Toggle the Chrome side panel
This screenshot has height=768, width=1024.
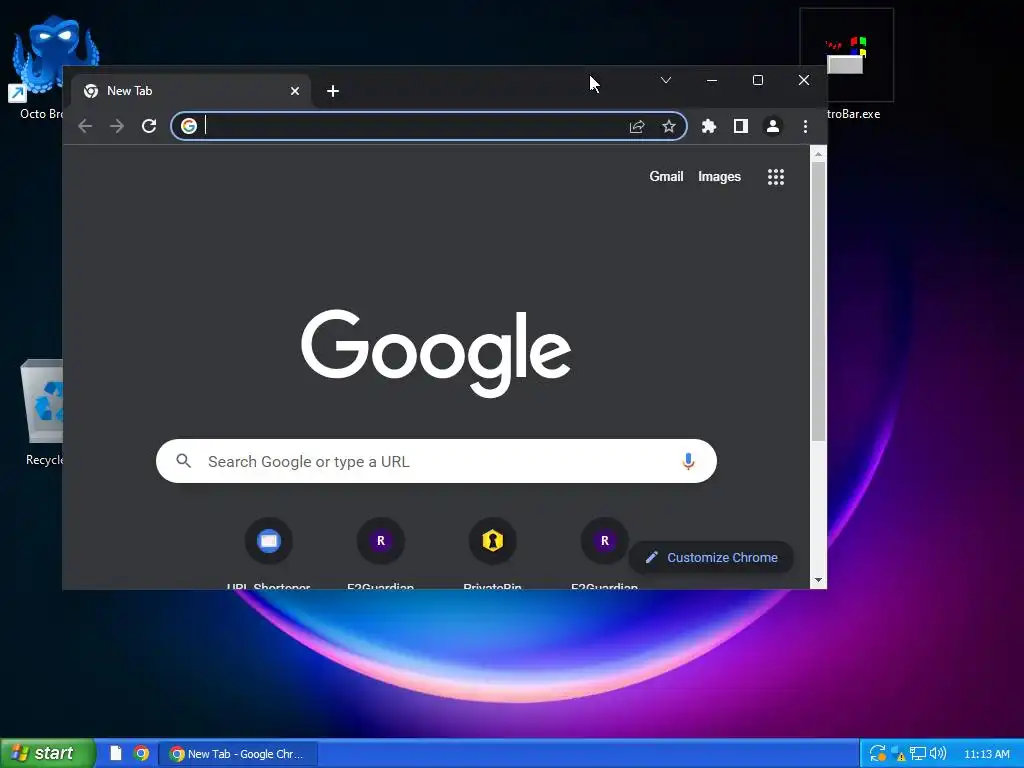coord(741,126)
